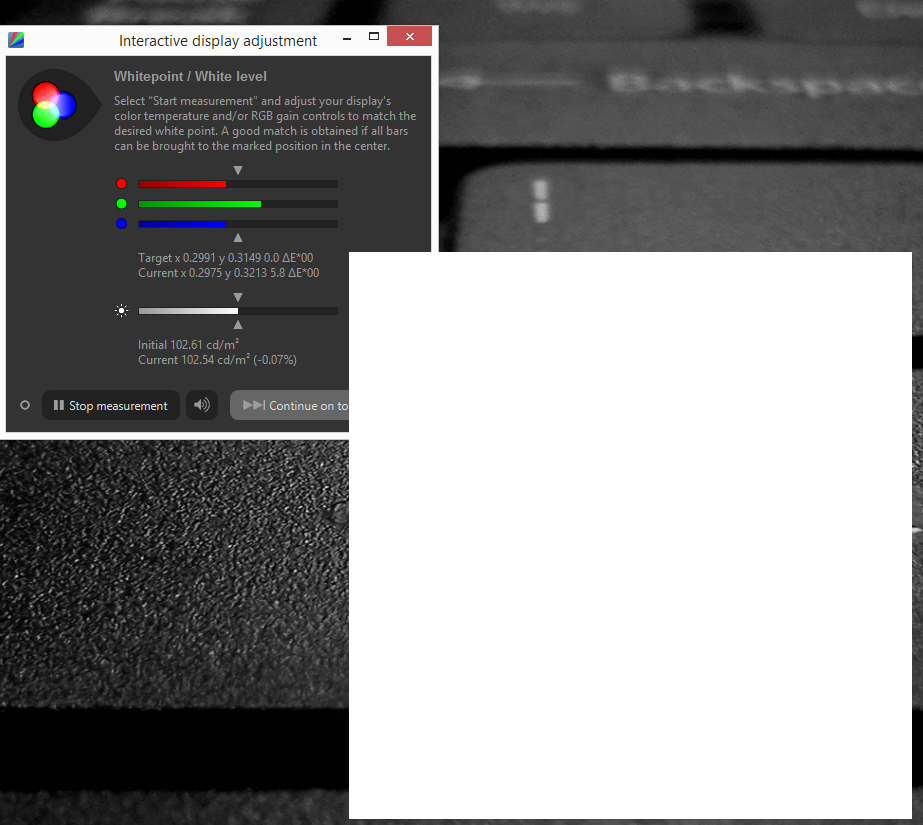Click the upward marker below the luminance bar

coord(238,325)
